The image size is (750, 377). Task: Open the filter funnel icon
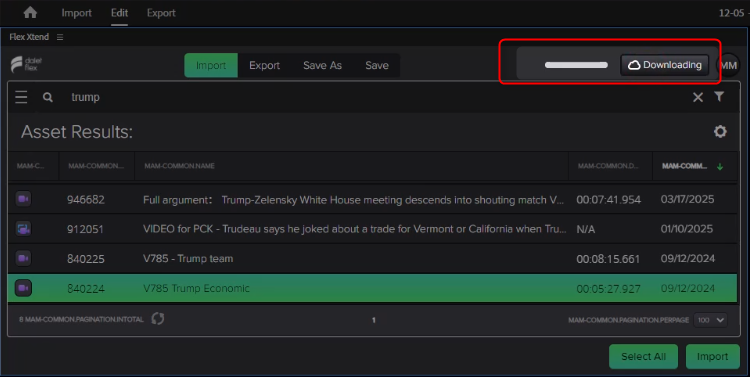(719, 97)
